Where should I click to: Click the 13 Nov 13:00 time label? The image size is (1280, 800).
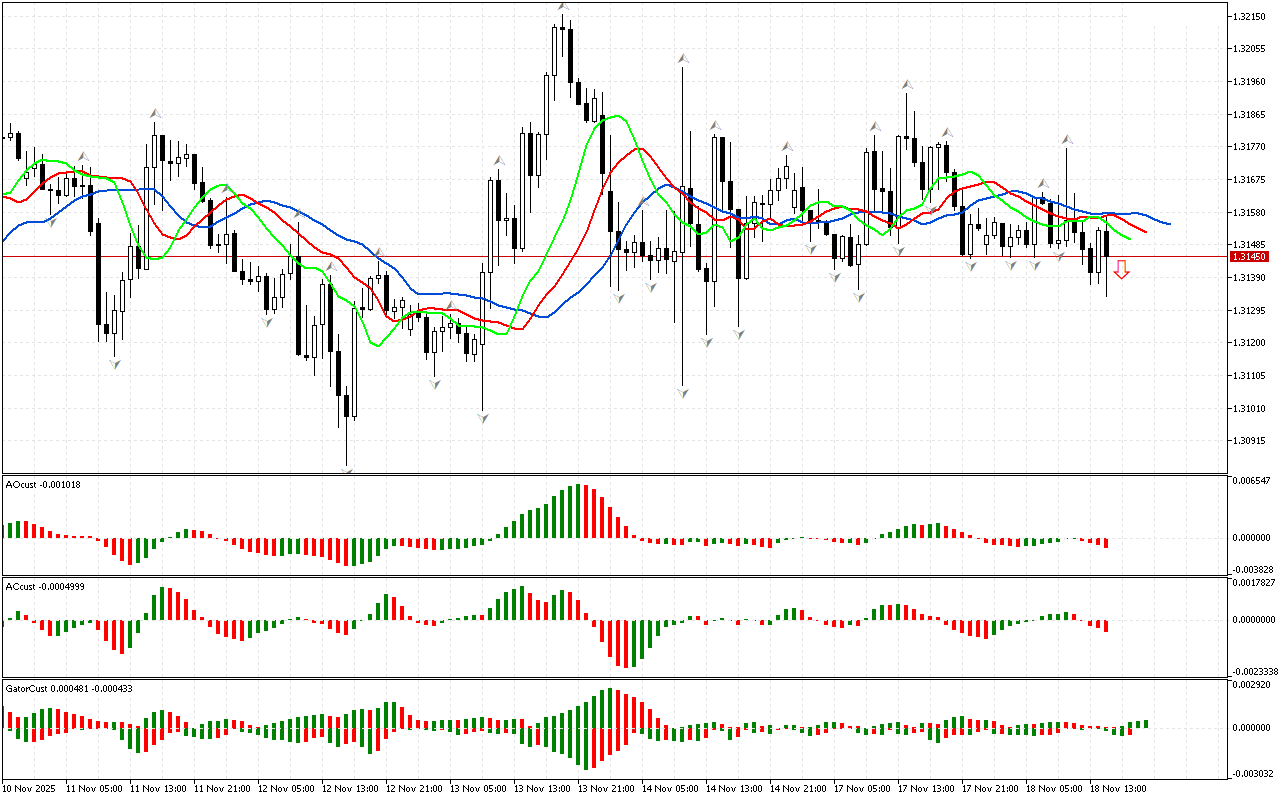point(544,788)
